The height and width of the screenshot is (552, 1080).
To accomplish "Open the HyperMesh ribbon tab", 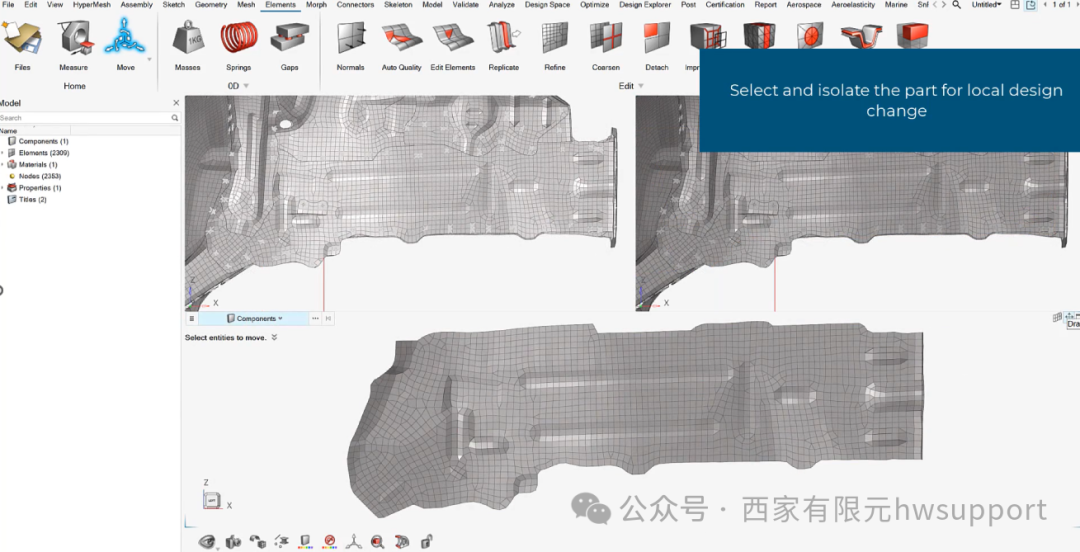I will (92, 5).
